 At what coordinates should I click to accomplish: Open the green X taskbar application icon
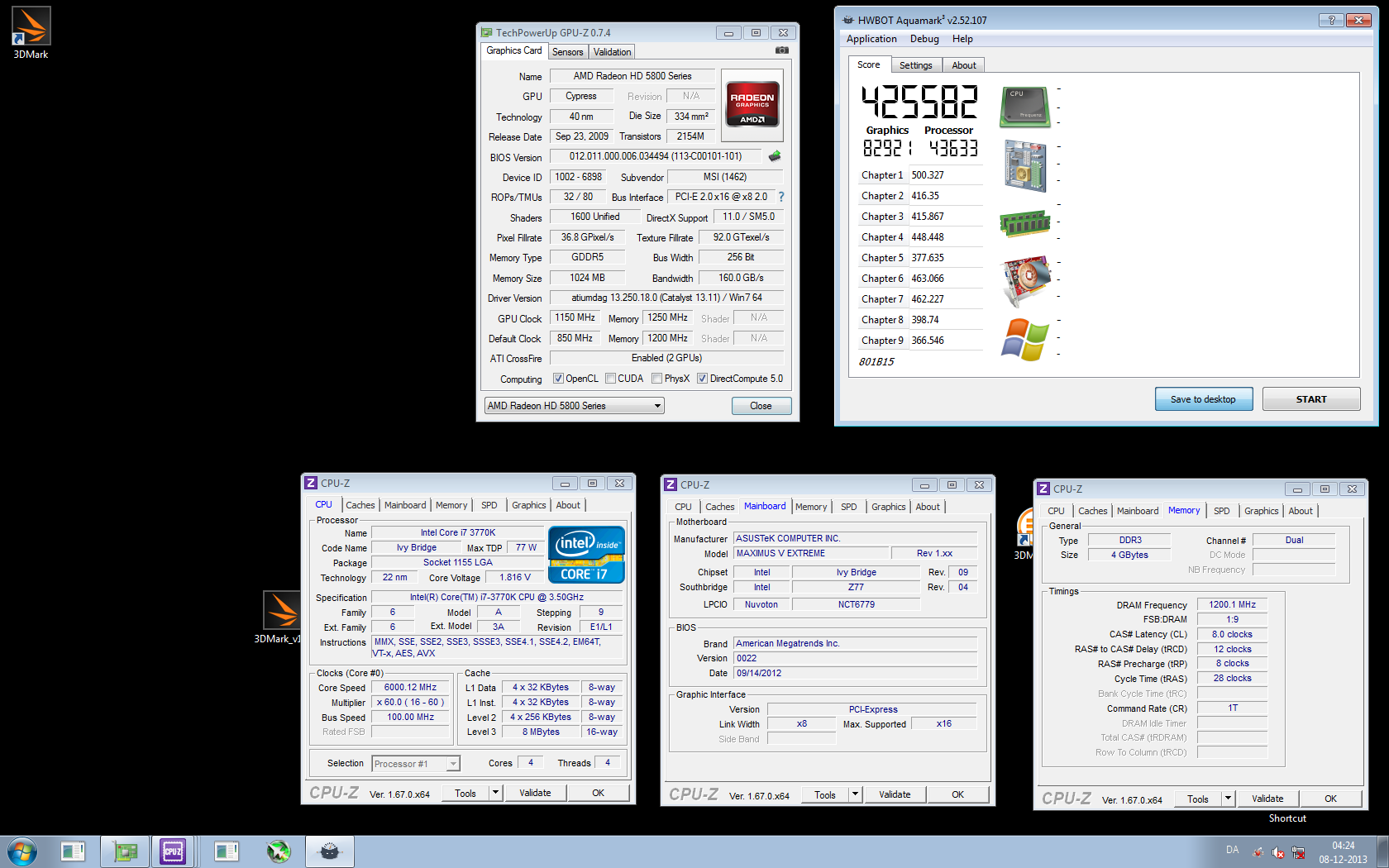tap(279, 851)
